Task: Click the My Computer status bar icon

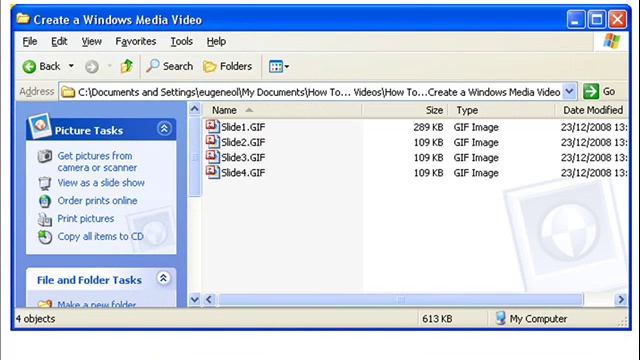Action: click(500, 318)
